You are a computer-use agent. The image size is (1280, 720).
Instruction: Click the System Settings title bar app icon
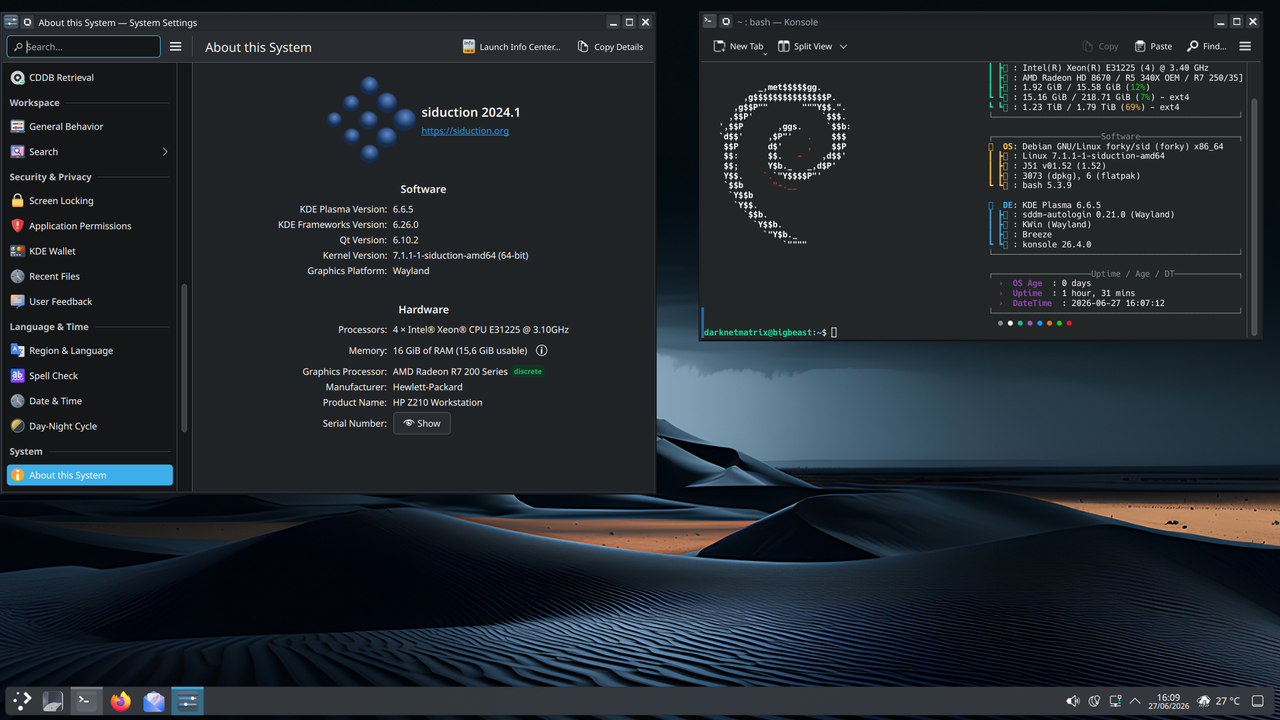click(11, 22)
